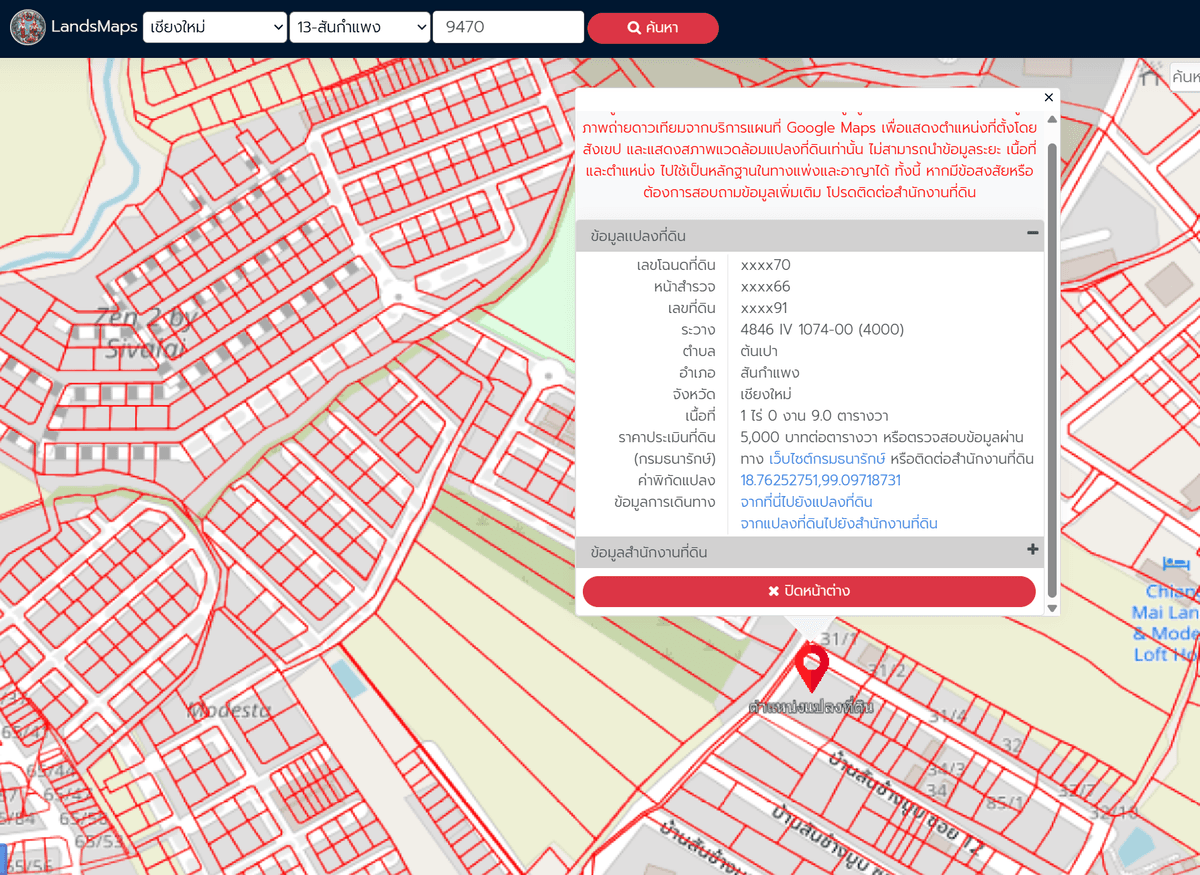Image resolution: width=1200 pixels, height=875 pixels.
Task: Click the LandsMaps logo image
Action: point(27,27)
